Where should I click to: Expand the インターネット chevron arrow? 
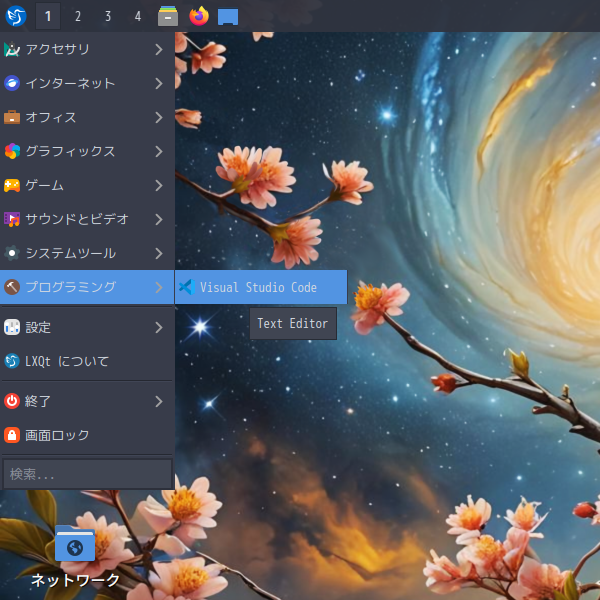point(159,83)
